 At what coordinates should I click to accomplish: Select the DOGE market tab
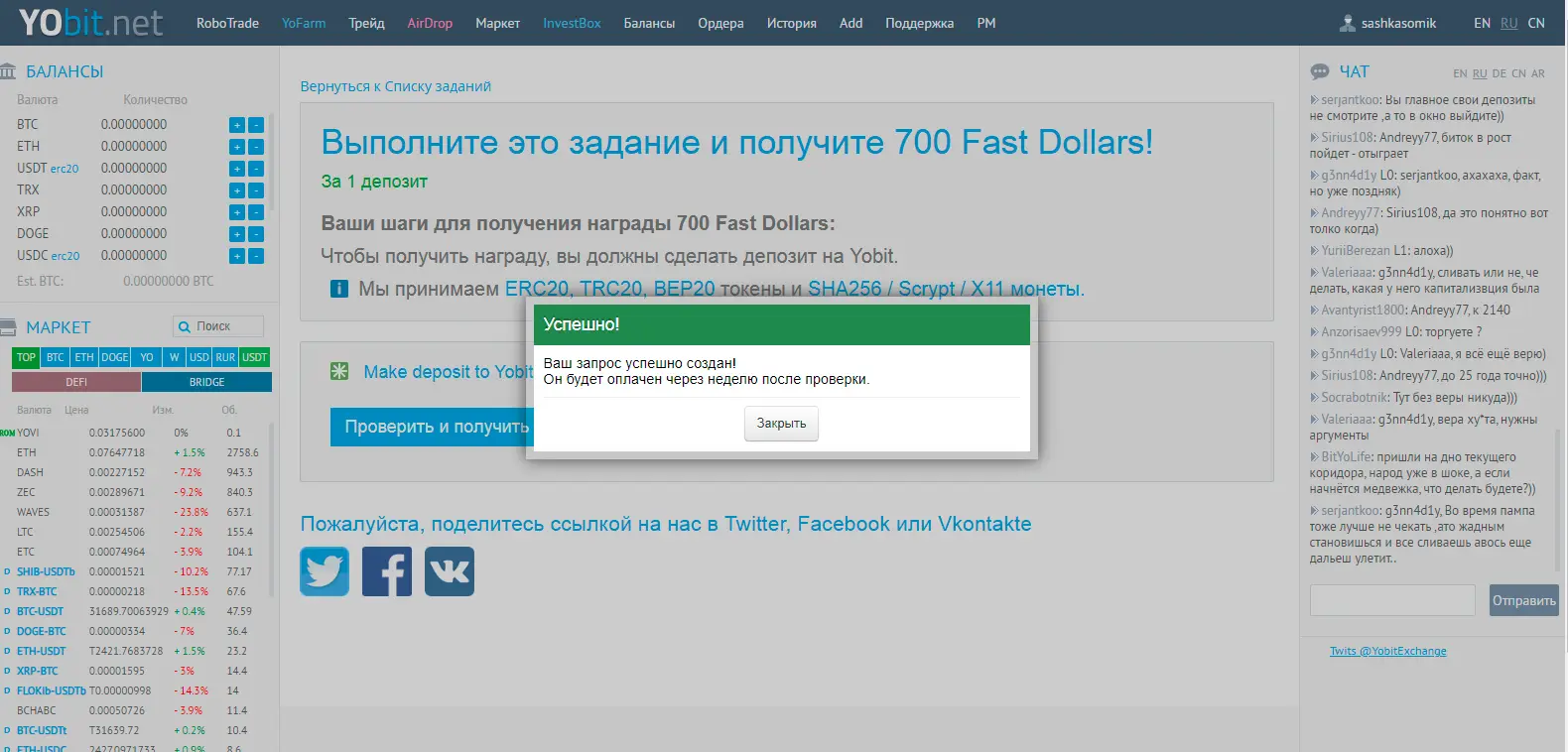click(x=115, y=357)
